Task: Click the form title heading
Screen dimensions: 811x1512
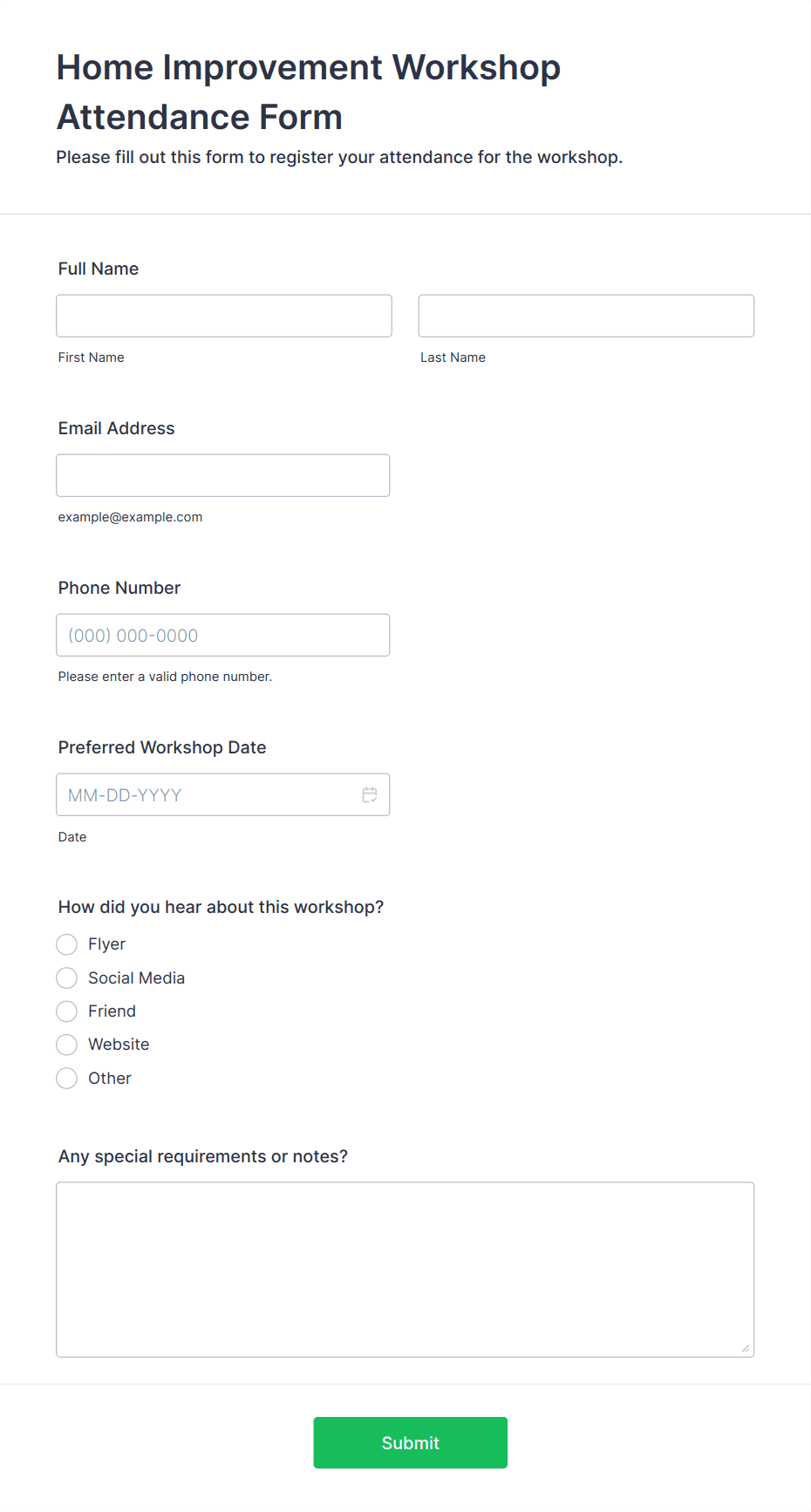Action: (x=309, y=92)
